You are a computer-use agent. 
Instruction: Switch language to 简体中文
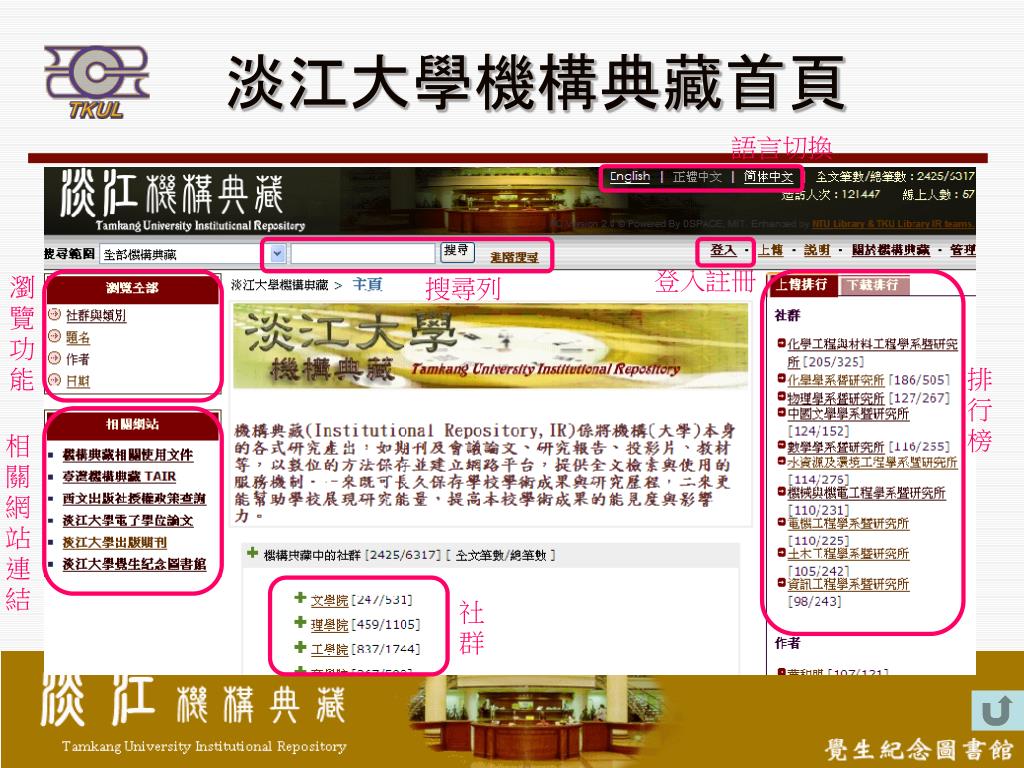pyautogui.click(x=768, y=176)
